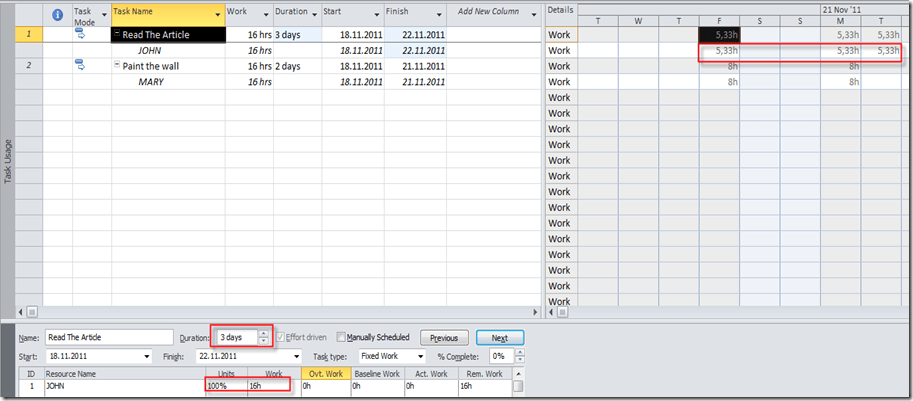Click the left horizontal scrollbar of task table
Image resolution: width=913 pixels, height=401 pixels.
click(x=31, y=312)
